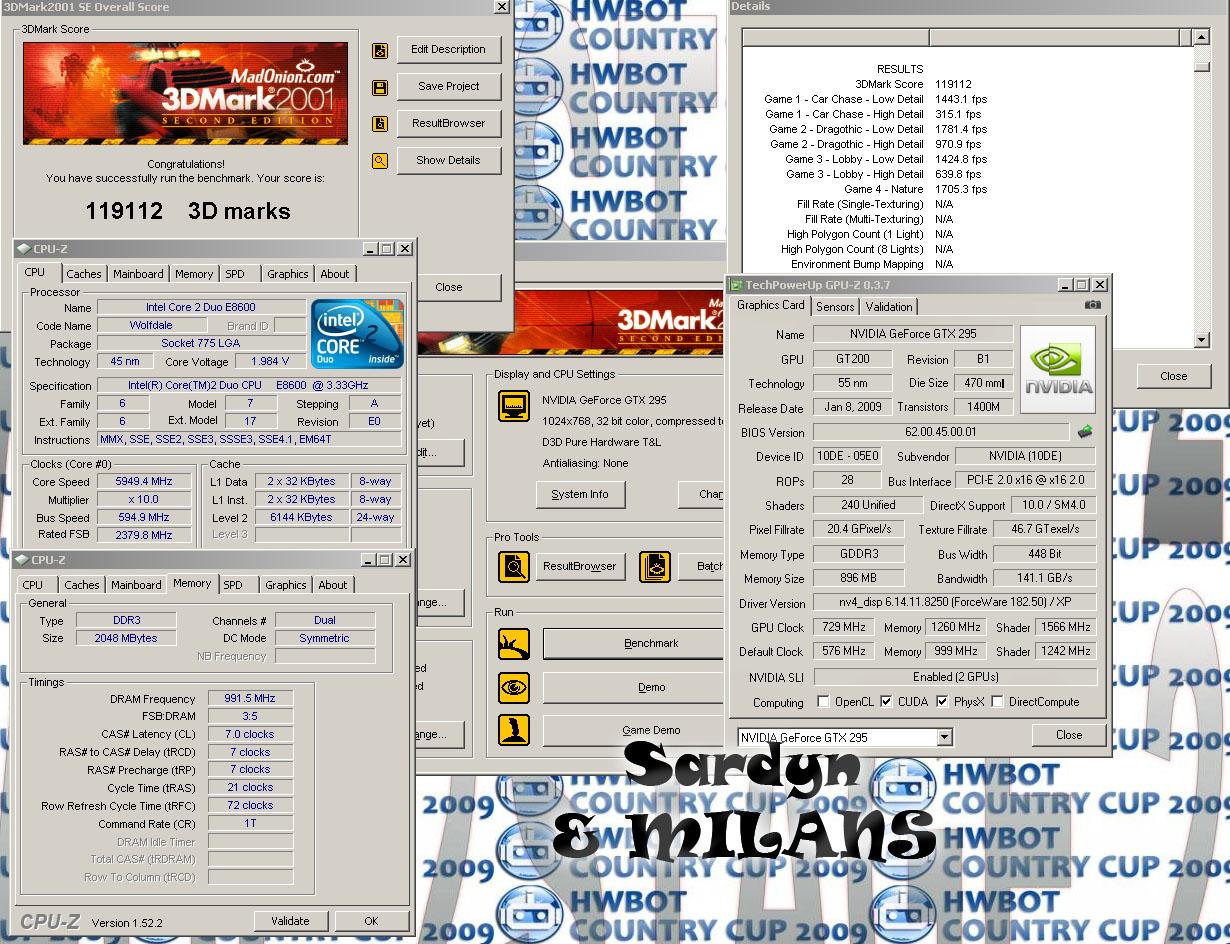Open the GPU selection dropdown in GPU-Z
The height and width of the screenshot is (944, 1230).
point(945,738)
